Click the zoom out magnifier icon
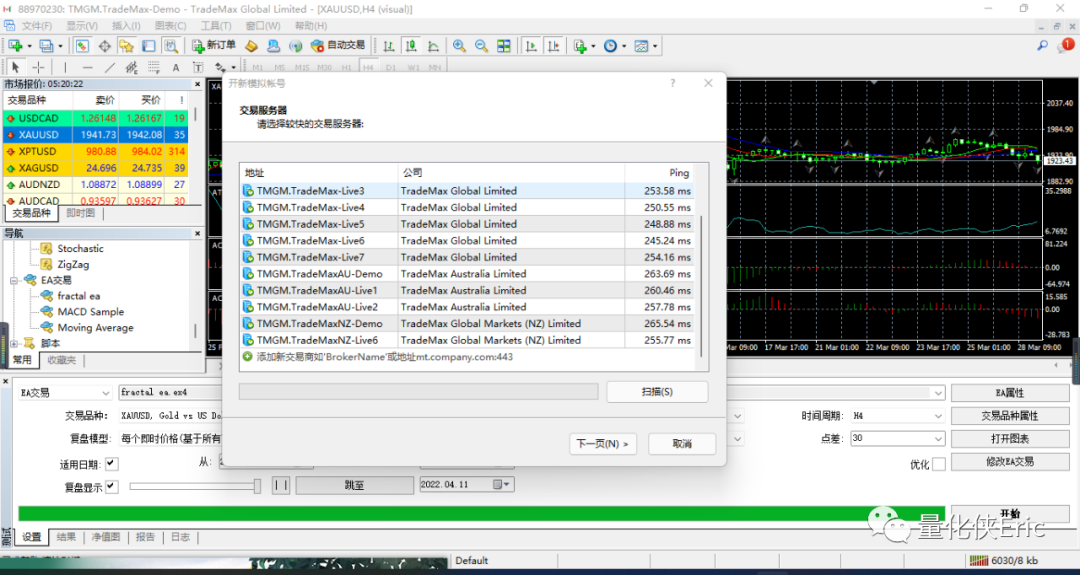Screen dimensions: 1080x575 coord(481,46)
